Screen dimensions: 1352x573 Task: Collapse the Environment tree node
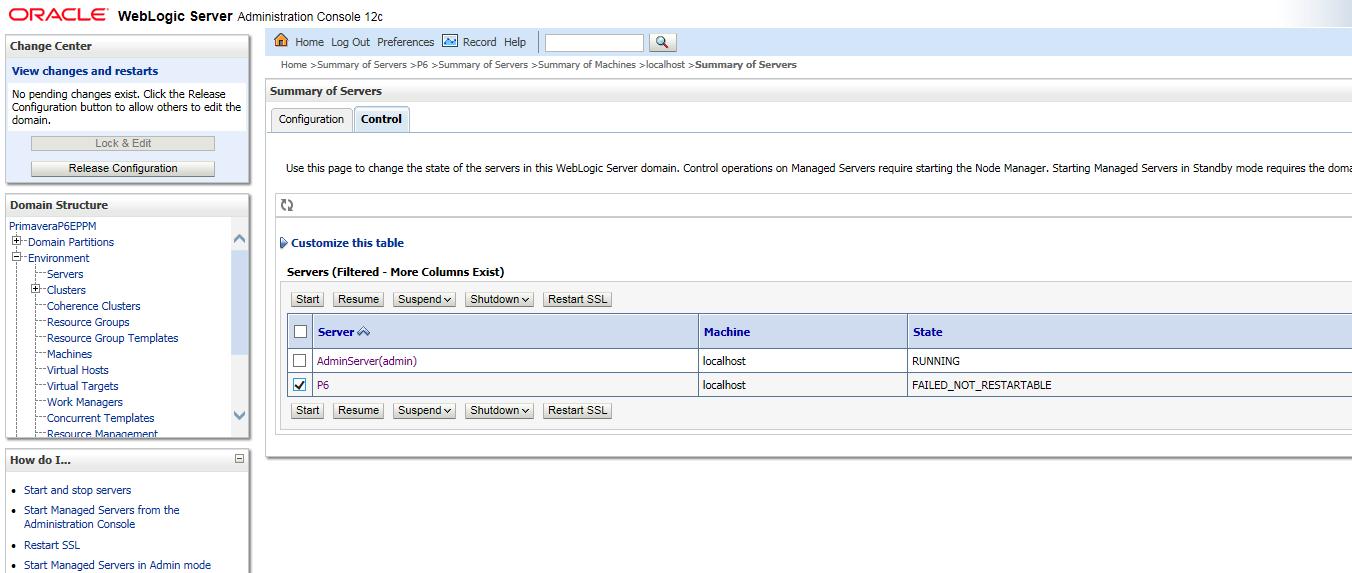(17, 257)
